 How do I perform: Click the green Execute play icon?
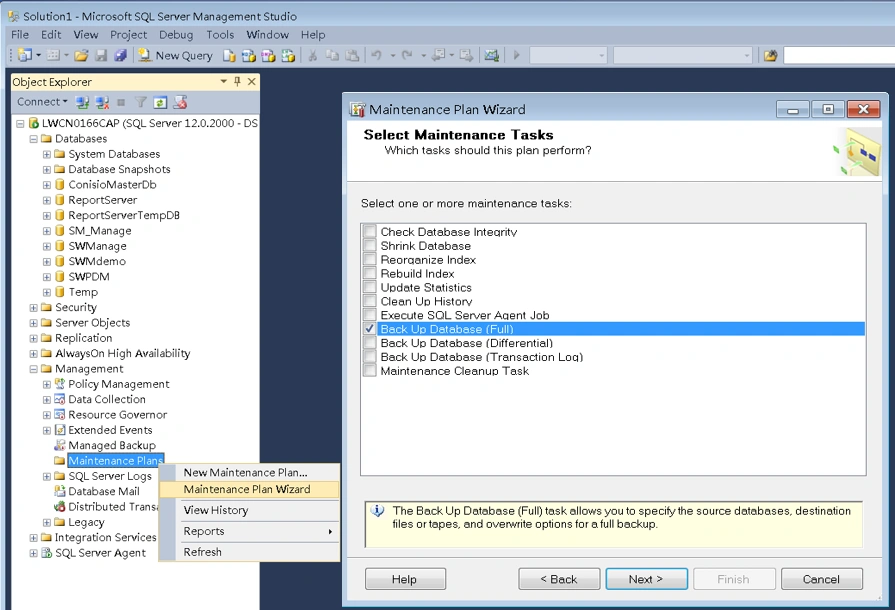(x=516, y=55)
